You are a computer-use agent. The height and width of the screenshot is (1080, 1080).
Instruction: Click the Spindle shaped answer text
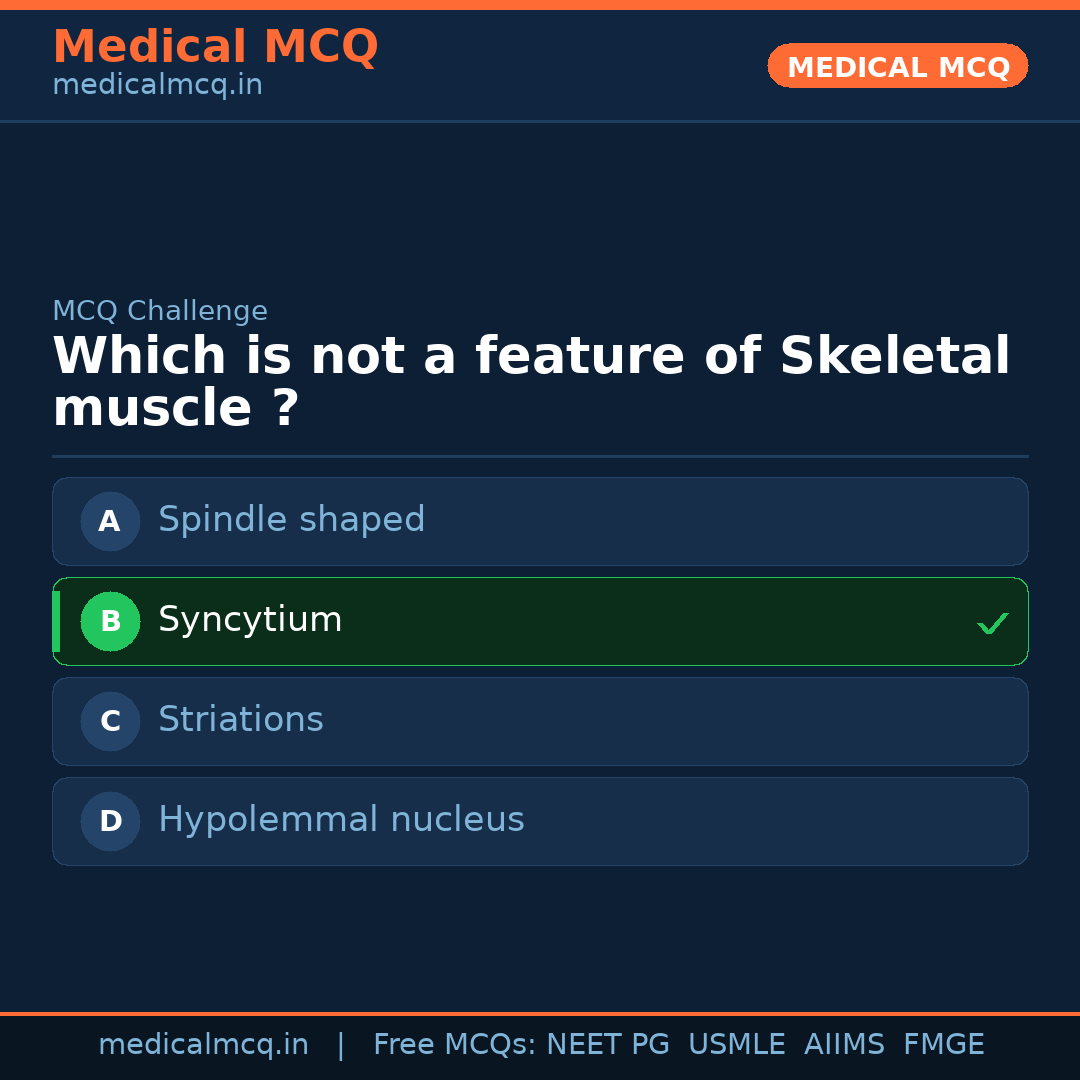(x=291, y=520)
